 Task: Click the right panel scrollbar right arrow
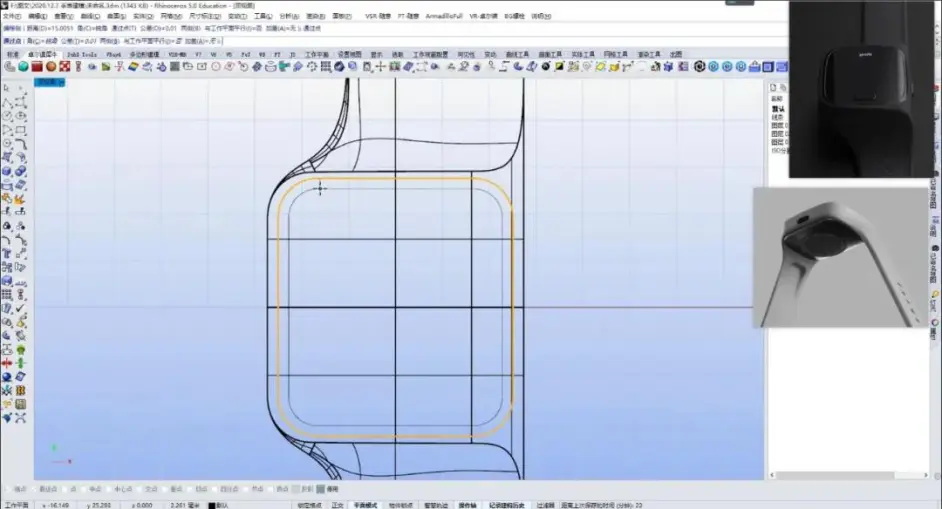tap(926, 475)
